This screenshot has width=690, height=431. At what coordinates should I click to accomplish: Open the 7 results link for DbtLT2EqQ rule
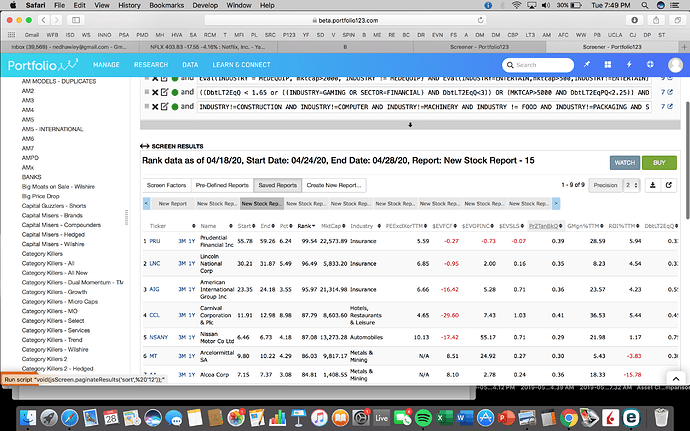[x=667, y=92]
